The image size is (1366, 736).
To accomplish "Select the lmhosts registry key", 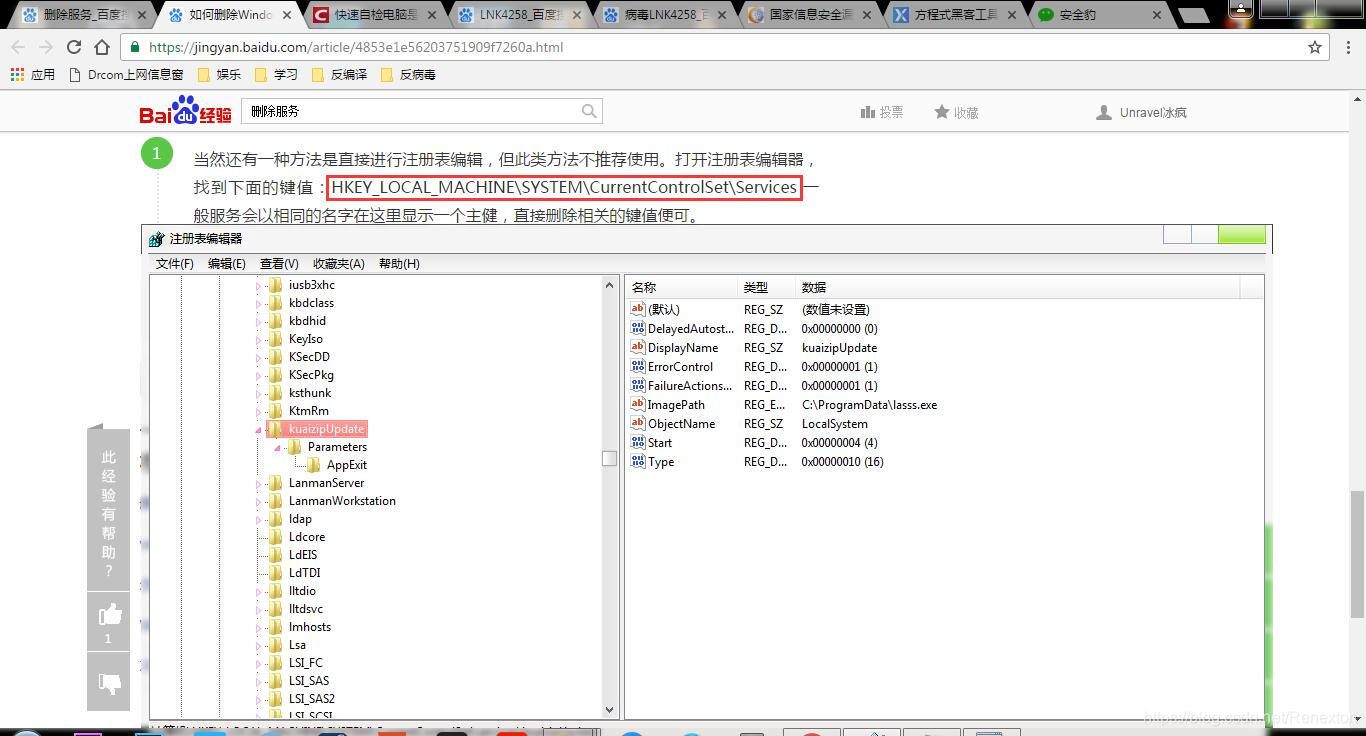I will point(310,627).
